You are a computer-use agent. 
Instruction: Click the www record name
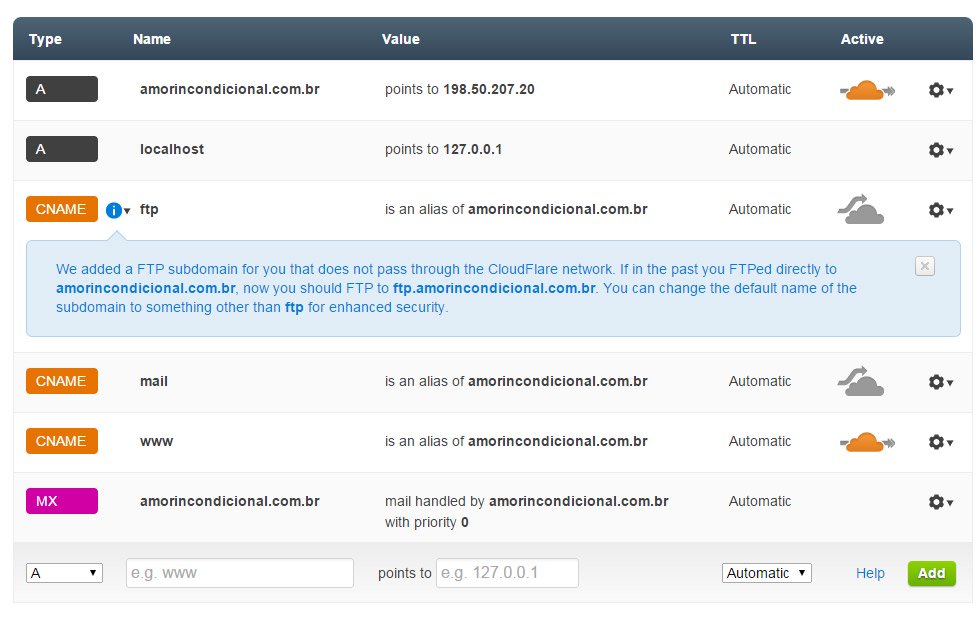(x=156, y=442)
